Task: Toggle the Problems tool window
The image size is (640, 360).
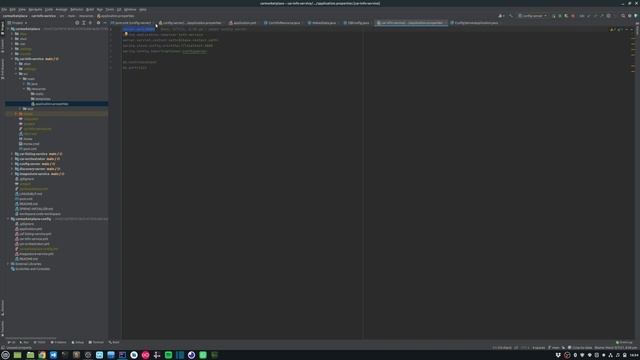Action: tap(58, 342)
